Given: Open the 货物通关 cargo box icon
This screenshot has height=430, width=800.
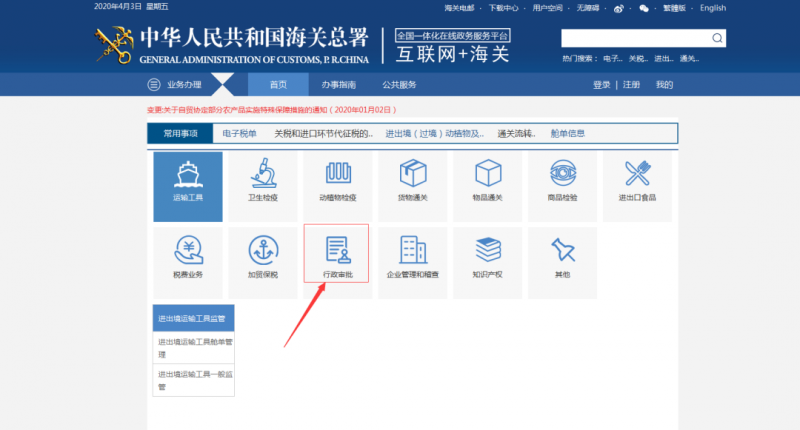Looking at the screenshot, I should [x=412, y=175].
